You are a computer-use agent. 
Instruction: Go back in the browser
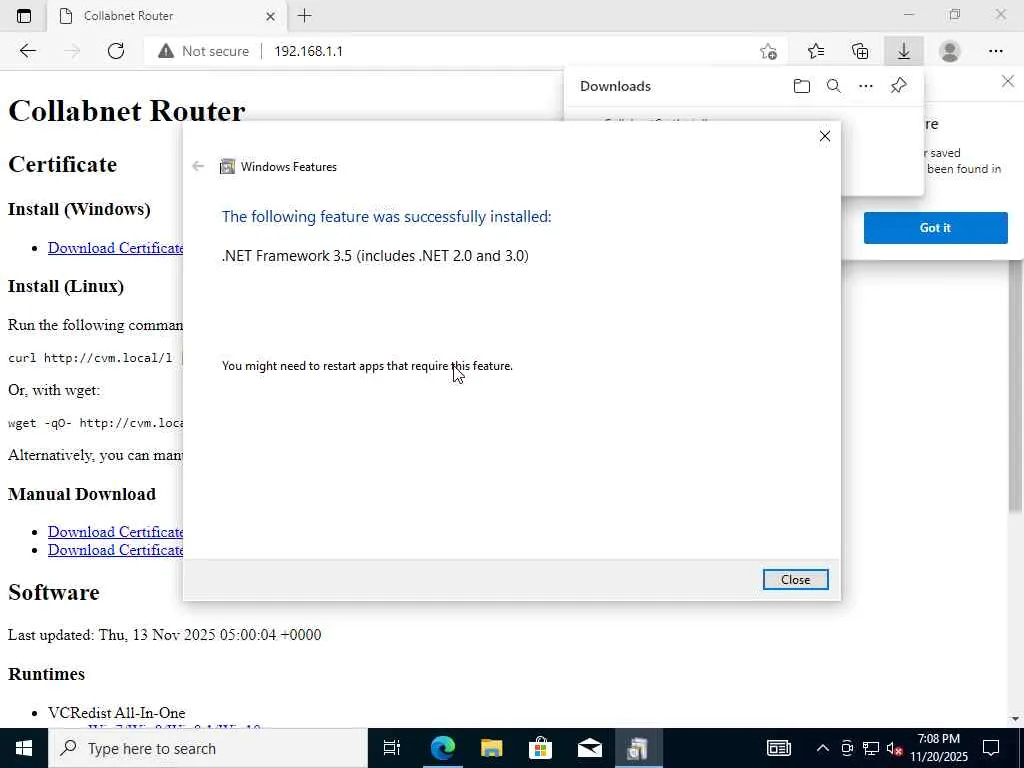[27, 51]
